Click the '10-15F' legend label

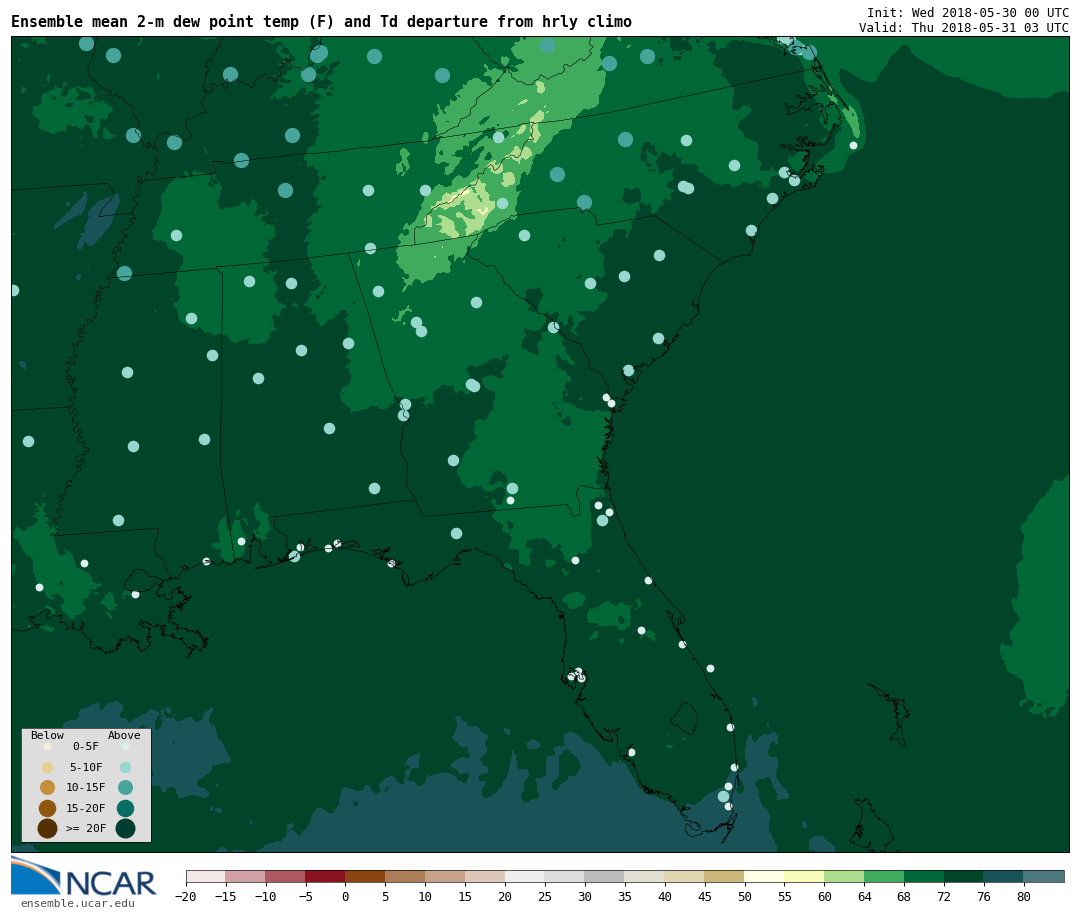click(86, 787)
